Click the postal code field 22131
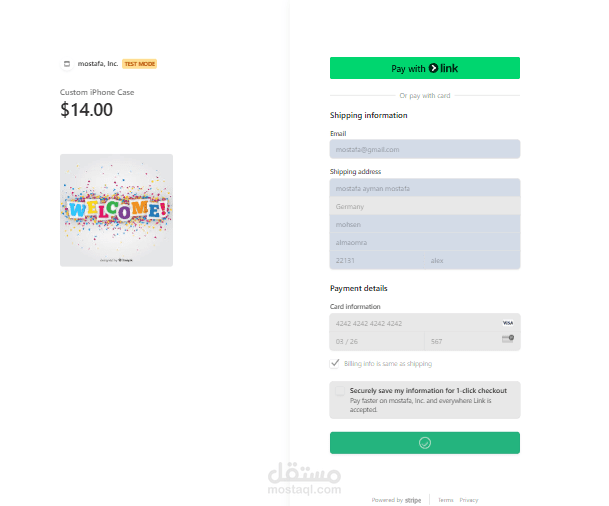The image size is (609, 506). (x=377, y=261)
